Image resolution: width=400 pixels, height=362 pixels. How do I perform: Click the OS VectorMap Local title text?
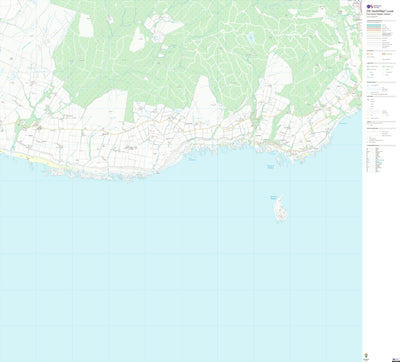(x=380, y=11)
